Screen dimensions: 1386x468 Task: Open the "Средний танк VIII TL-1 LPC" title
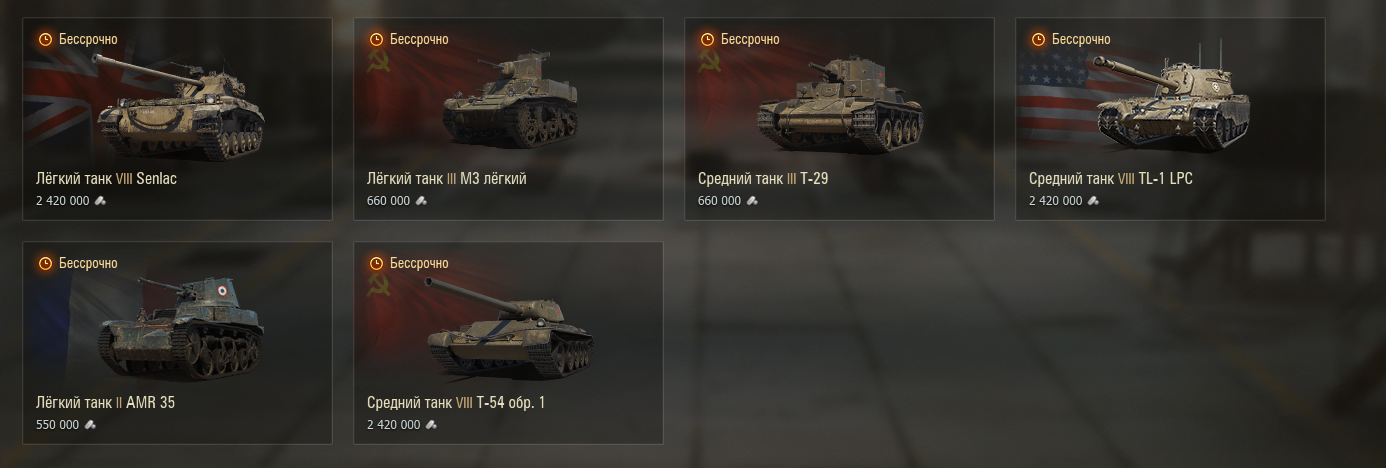click(1111, 179)
